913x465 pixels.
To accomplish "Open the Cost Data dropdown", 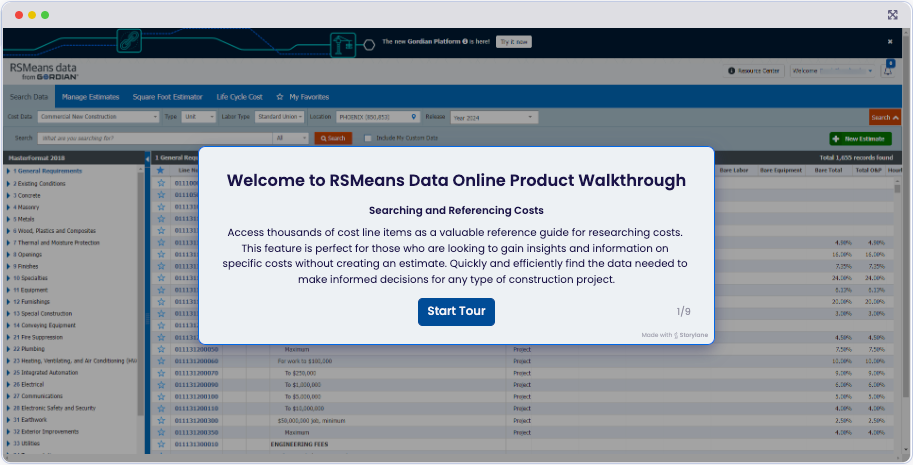I will point(98,117).
